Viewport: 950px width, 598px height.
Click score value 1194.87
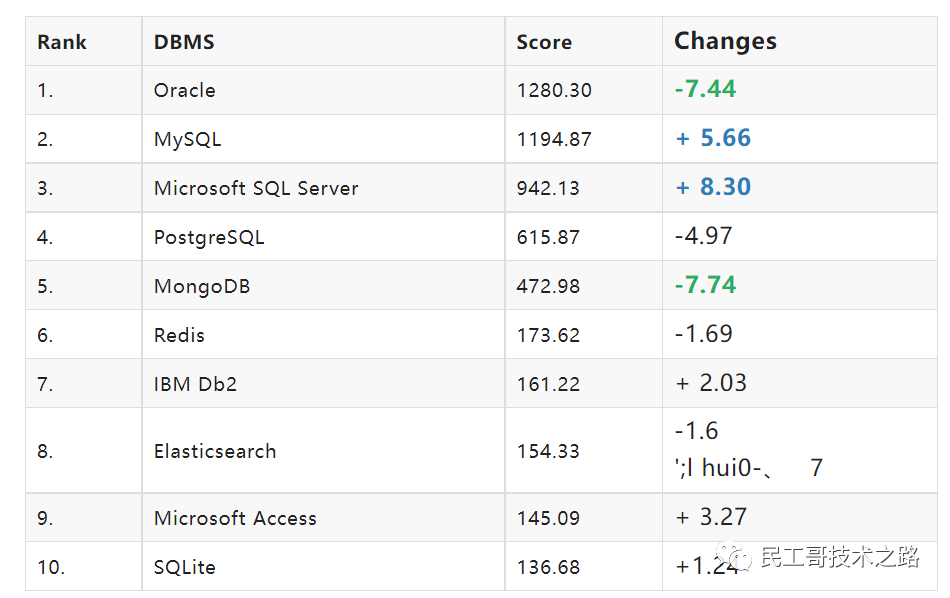[554, 139]
